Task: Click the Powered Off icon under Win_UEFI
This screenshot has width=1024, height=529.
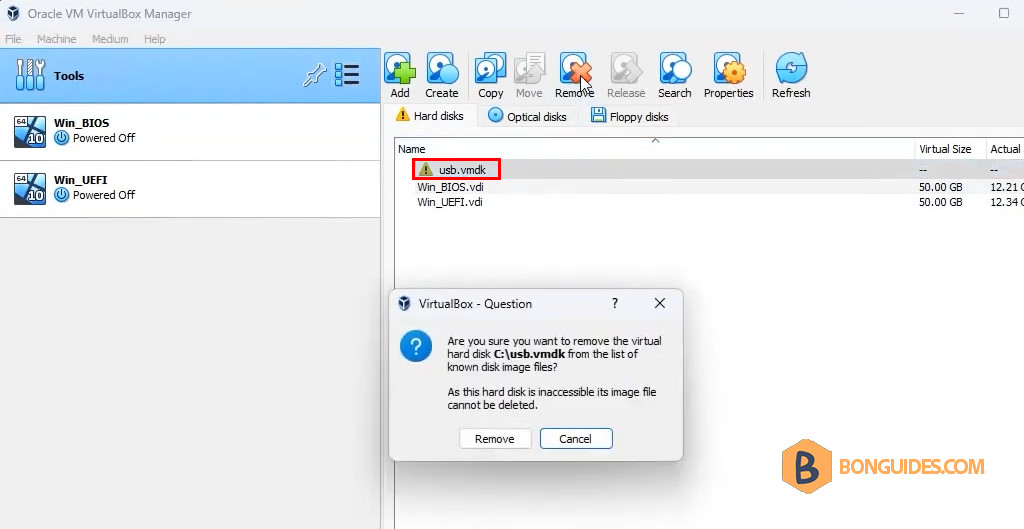Action: (x=61, y=195)
